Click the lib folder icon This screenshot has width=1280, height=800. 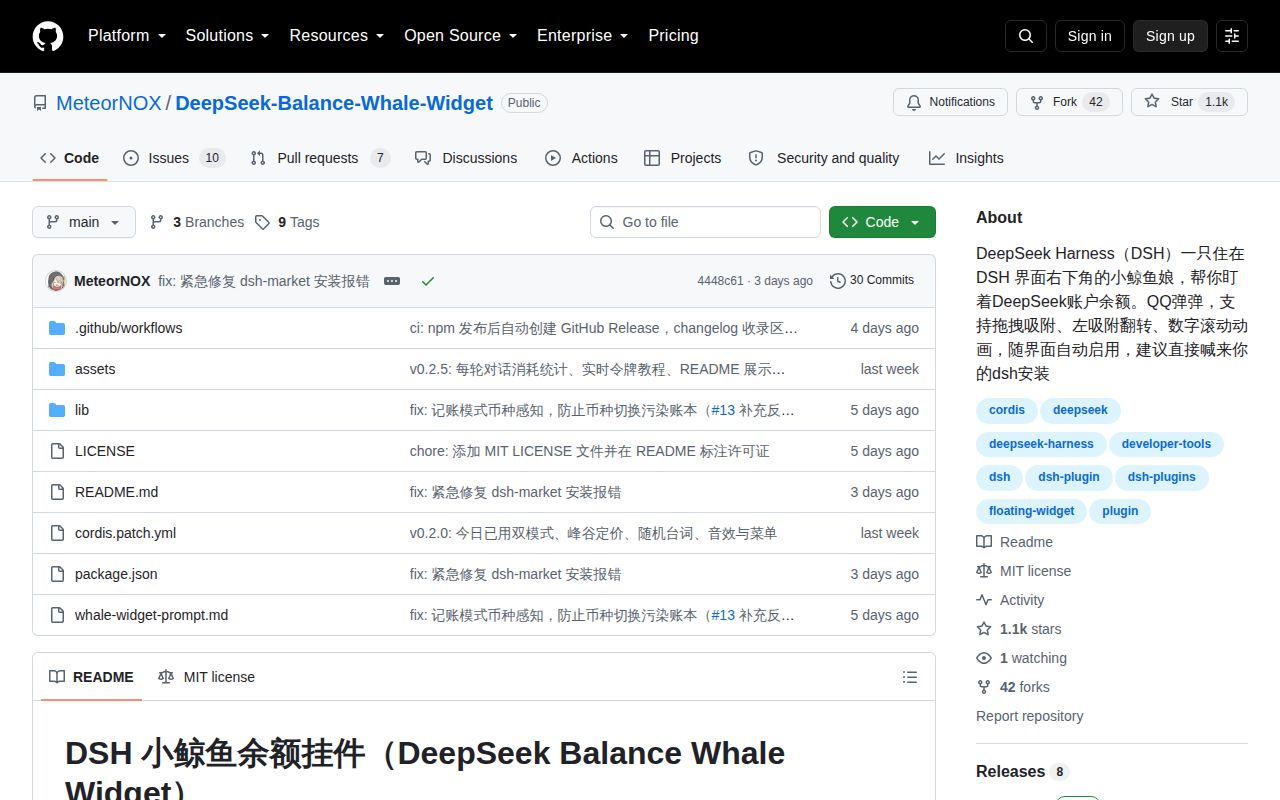point(57,410)
